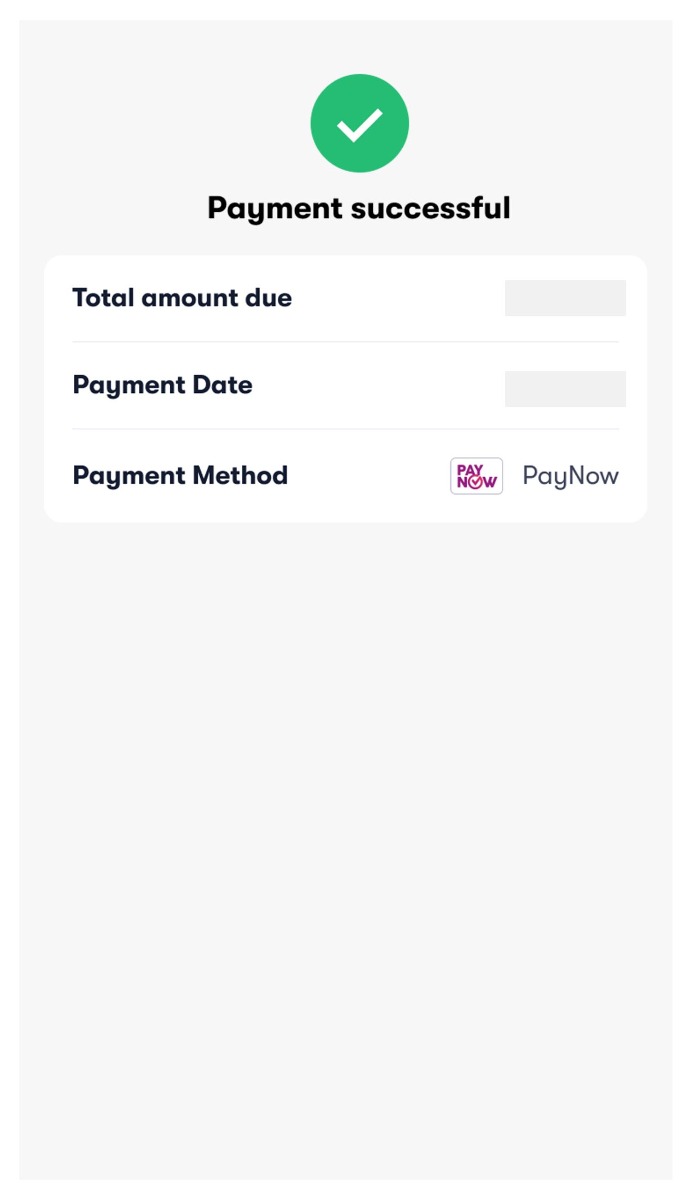Tap the PayNow brand mark beside Payment Method
Viewport: 692px width, 1200px height.
click(476, 475)
